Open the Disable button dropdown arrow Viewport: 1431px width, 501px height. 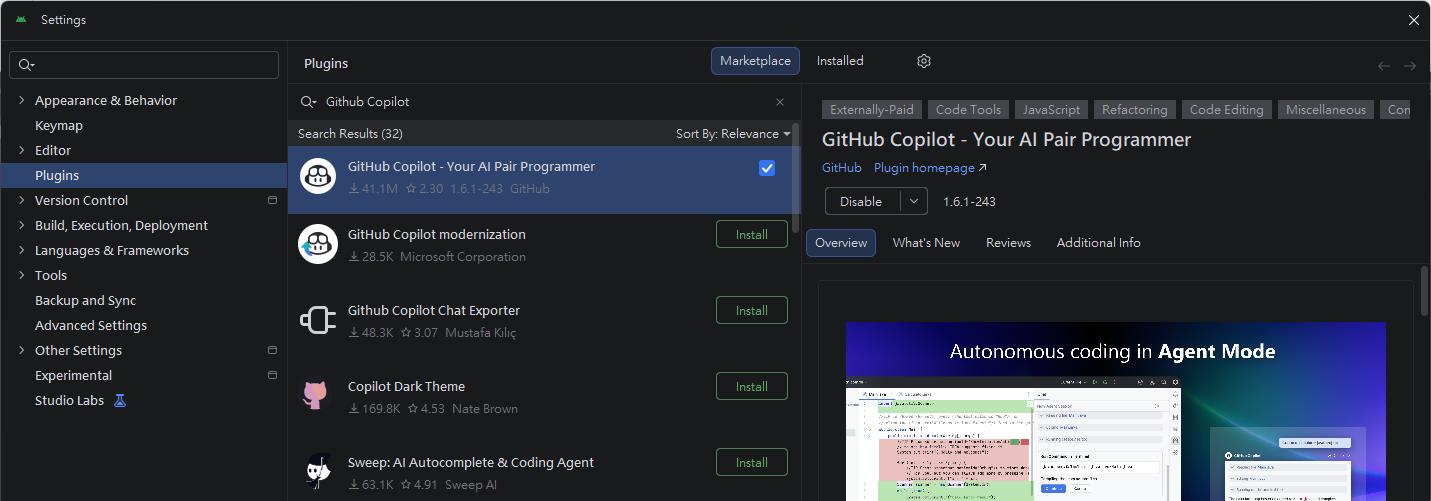[x=913, y=201]
